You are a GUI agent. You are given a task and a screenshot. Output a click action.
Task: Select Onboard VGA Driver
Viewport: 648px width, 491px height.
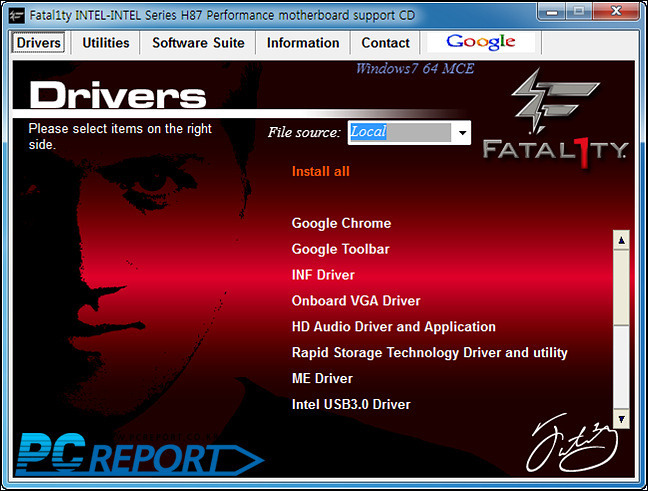(x=356, y=300)
